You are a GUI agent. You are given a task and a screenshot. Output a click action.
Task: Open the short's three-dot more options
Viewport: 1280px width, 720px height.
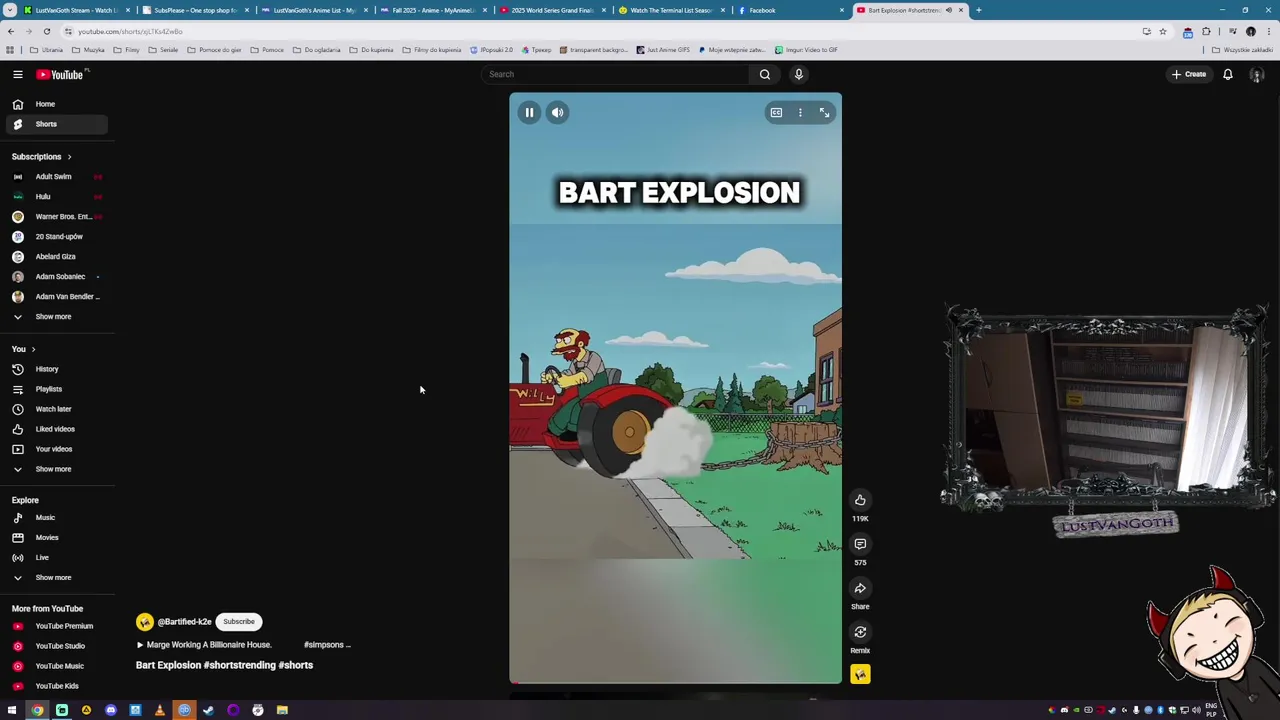(x=800, y=113)
